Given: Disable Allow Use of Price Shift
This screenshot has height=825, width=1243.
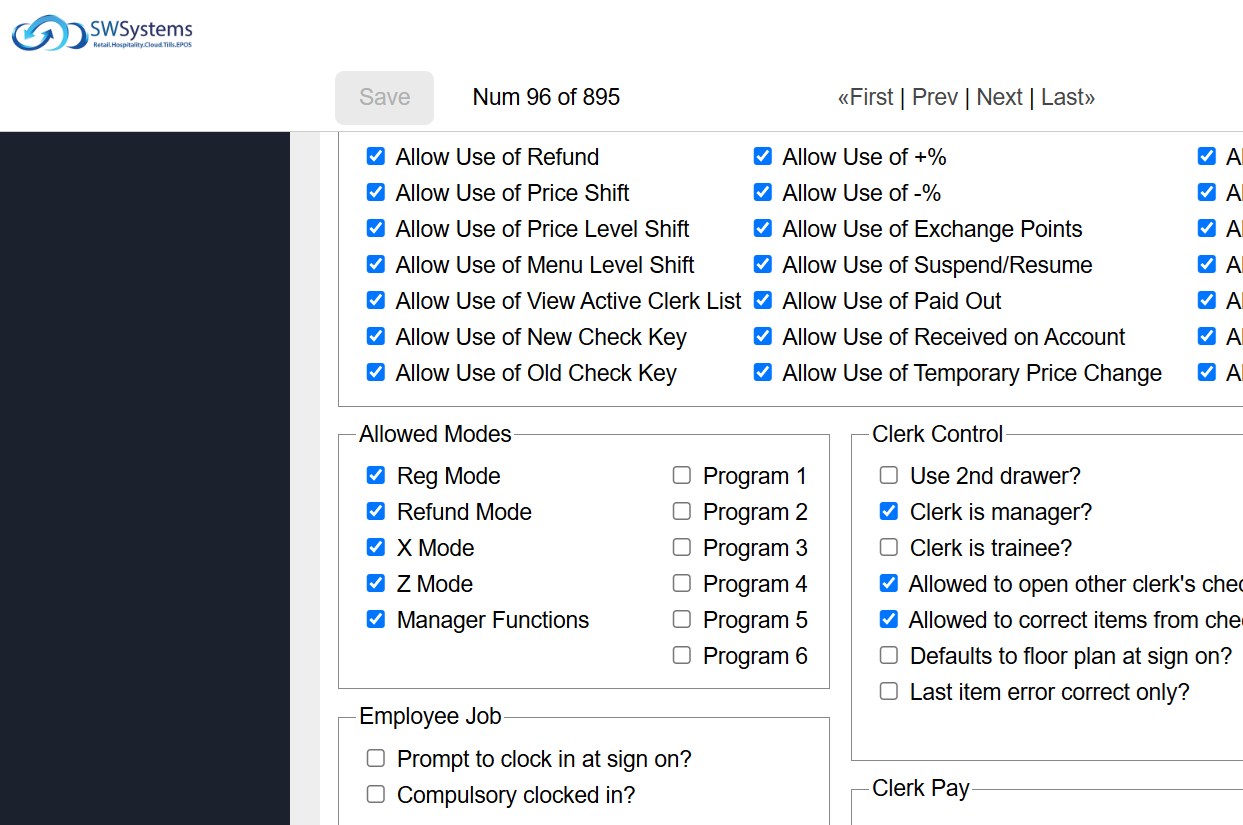Looking at the screenshot, I should coord(376,193).
